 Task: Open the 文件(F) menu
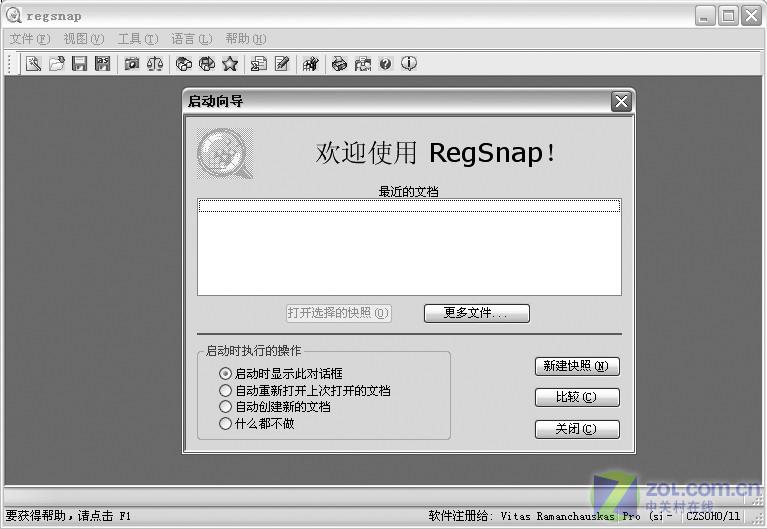(30, 39)
